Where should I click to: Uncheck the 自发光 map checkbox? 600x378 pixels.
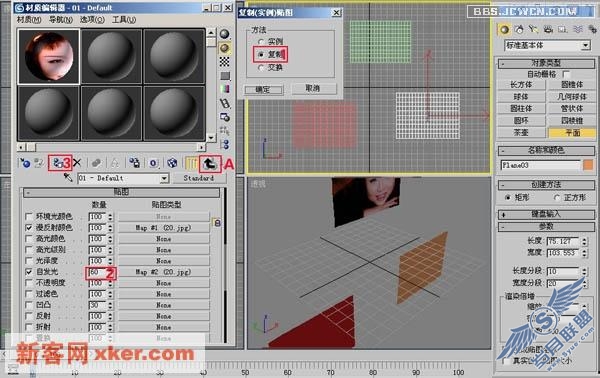pyautogui.click(x=29, y=272)
